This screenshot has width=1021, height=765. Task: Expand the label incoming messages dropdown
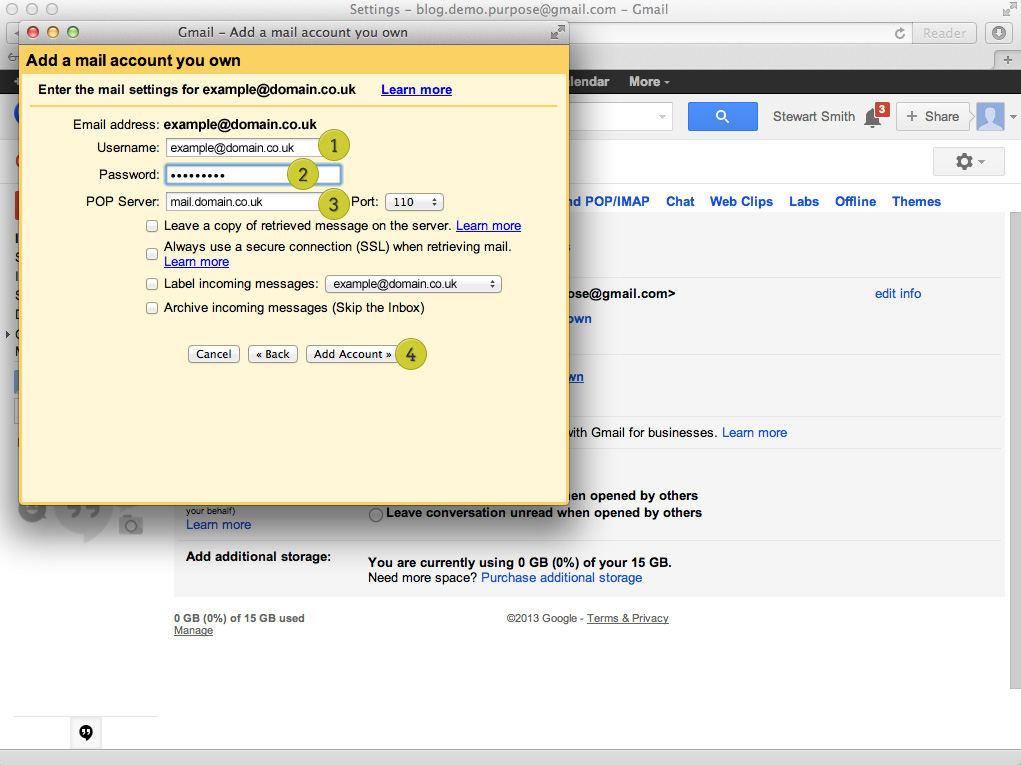point(413,284)
